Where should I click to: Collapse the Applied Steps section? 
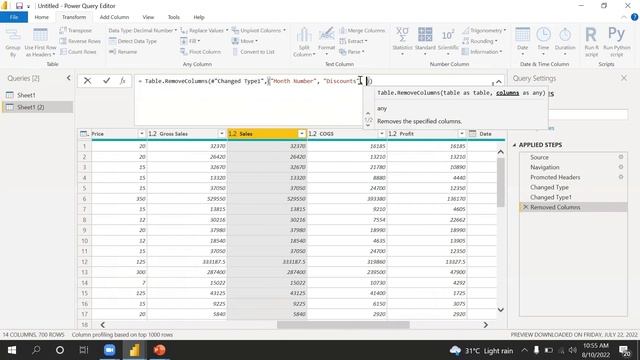(514, 145)
